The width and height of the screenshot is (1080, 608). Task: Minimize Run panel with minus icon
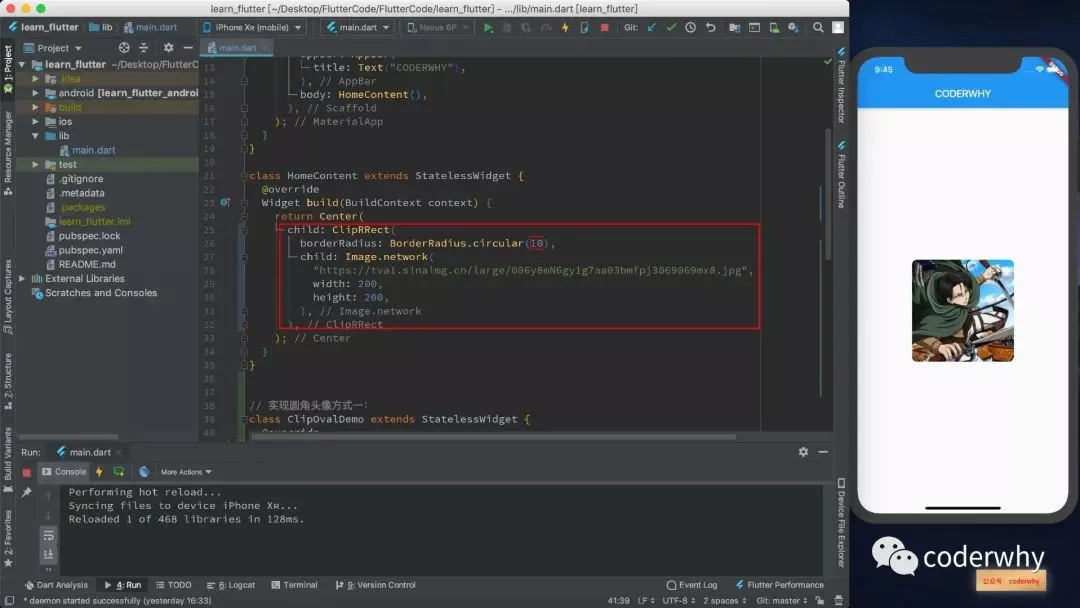822,452
